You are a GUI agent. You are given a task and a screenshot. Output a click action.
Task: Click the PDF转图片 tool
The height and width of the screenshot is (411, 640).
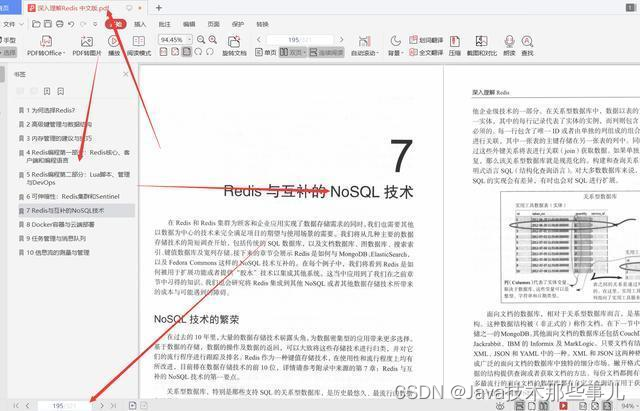click(x=87, y=46)
